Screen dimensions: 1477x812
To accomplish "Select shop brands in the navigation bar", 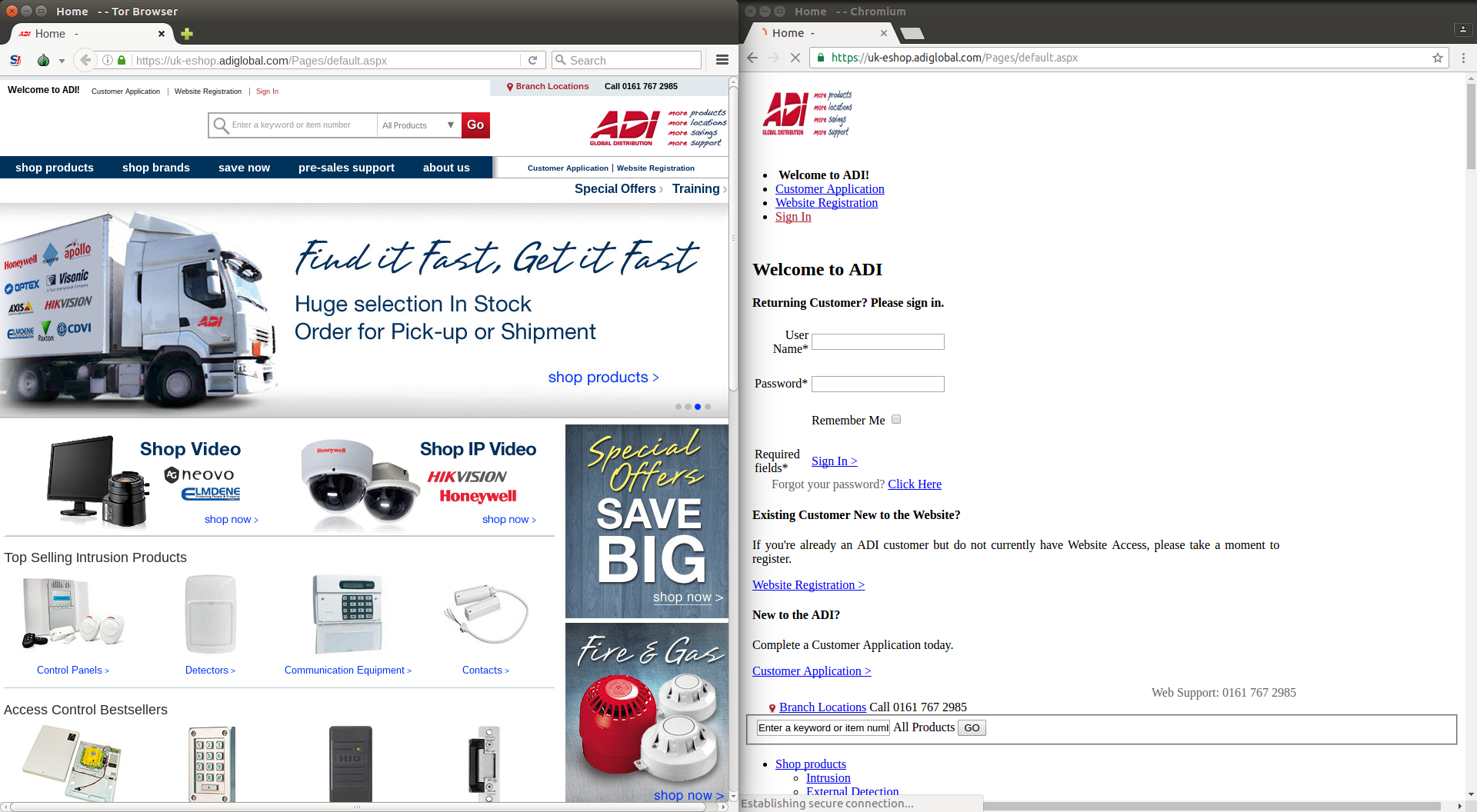I will pos(155,168).
